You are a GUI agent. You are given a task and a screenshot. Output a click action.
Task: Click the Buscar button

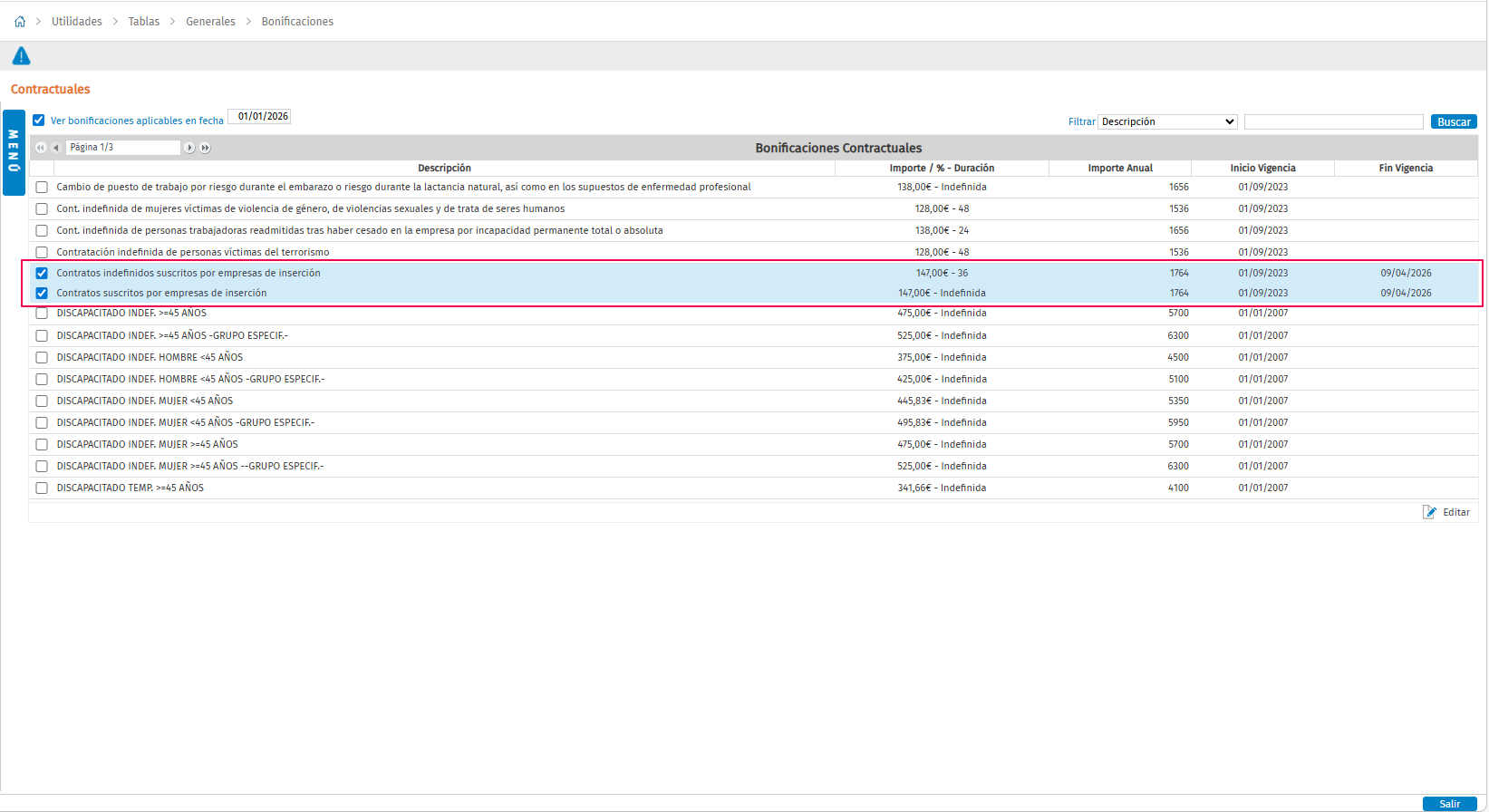tap(1454, 121)
